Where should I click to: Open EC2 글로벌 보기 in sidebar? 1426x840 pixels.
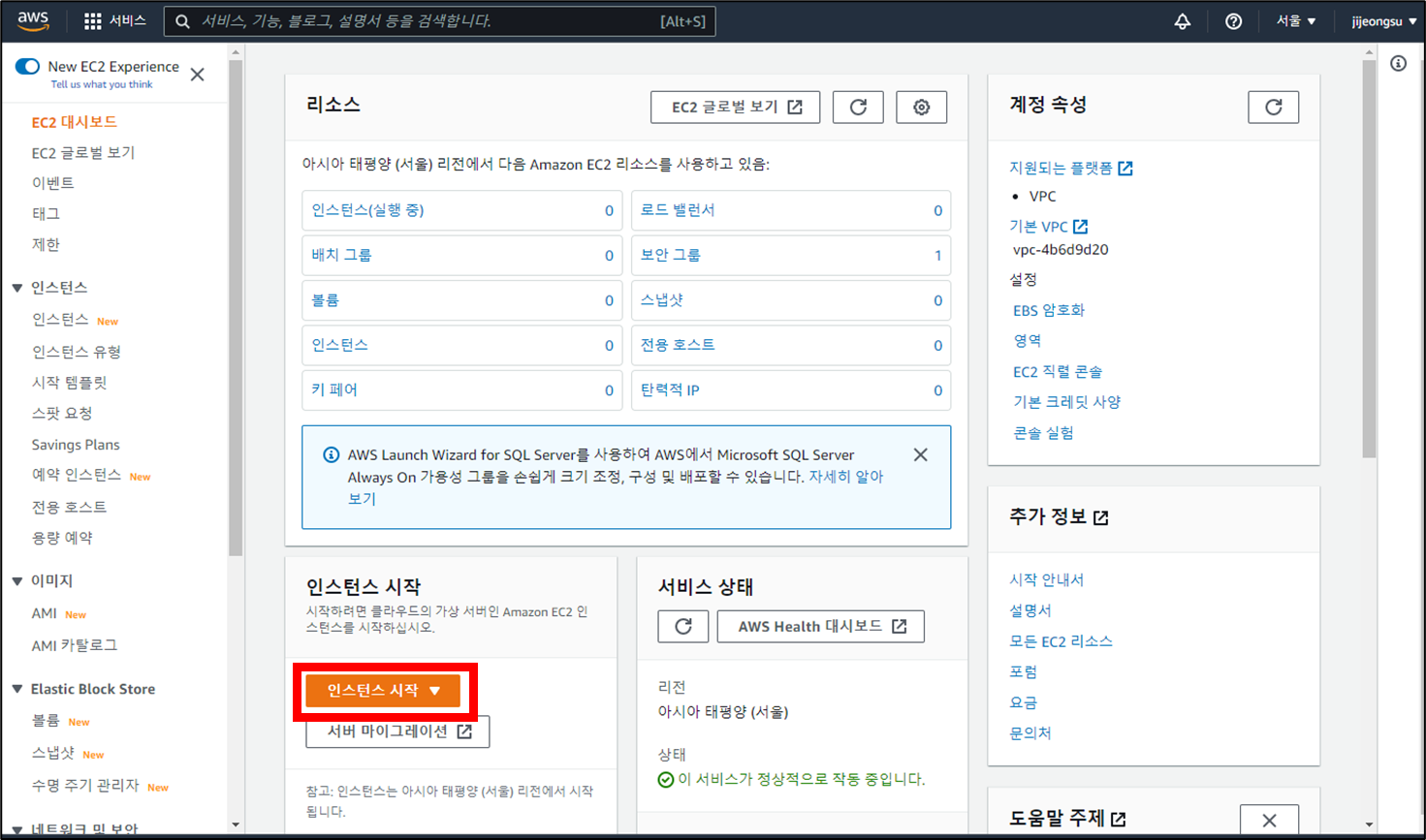[83, 153]
